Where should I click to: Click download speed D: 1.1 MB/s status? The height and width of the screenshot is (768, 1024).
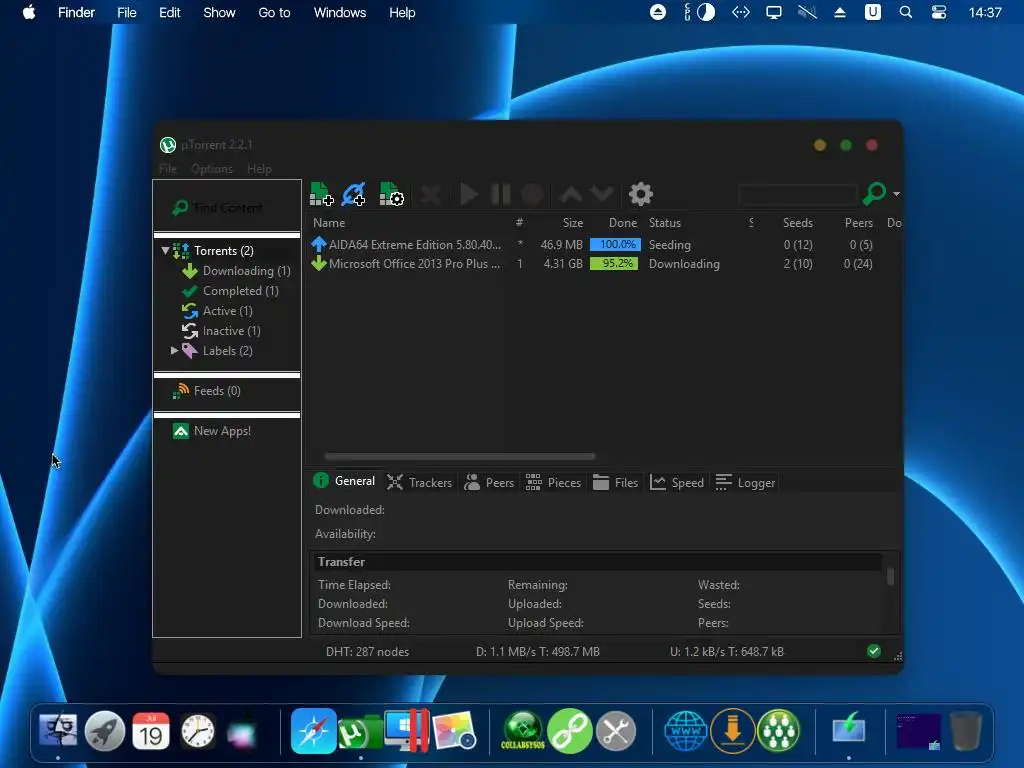tap(537, 652)
